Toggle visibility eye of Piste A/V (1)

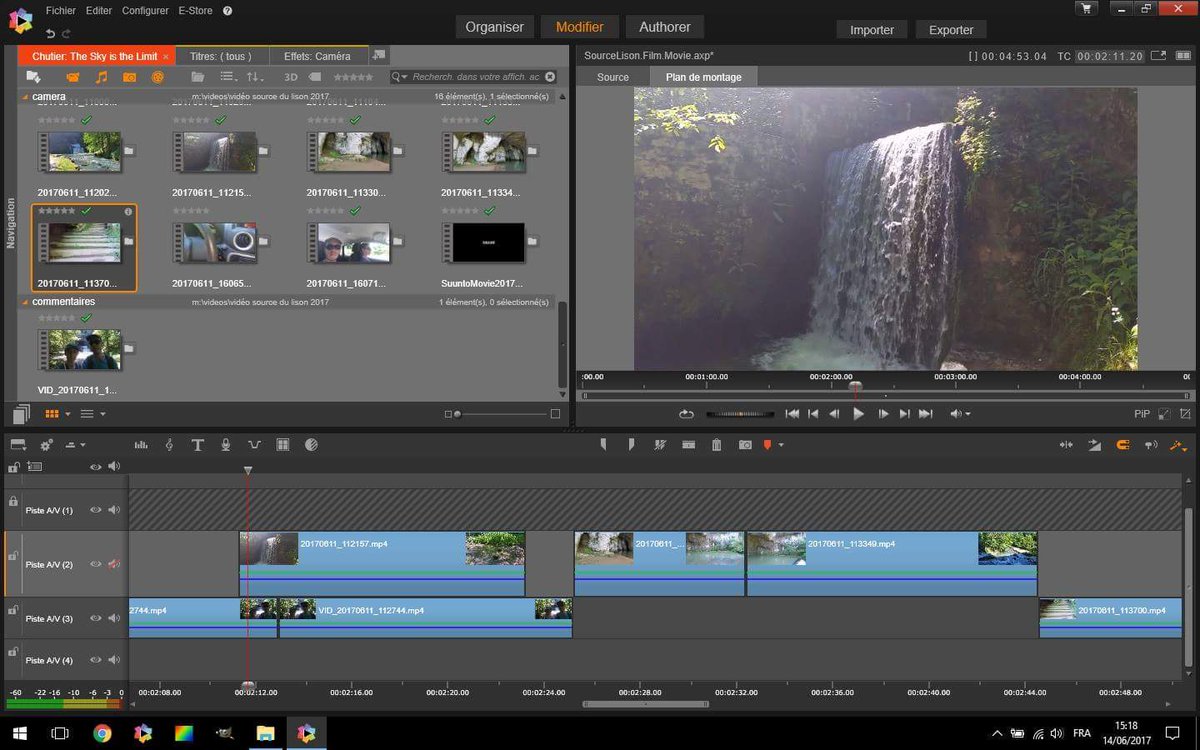[96, 510]
